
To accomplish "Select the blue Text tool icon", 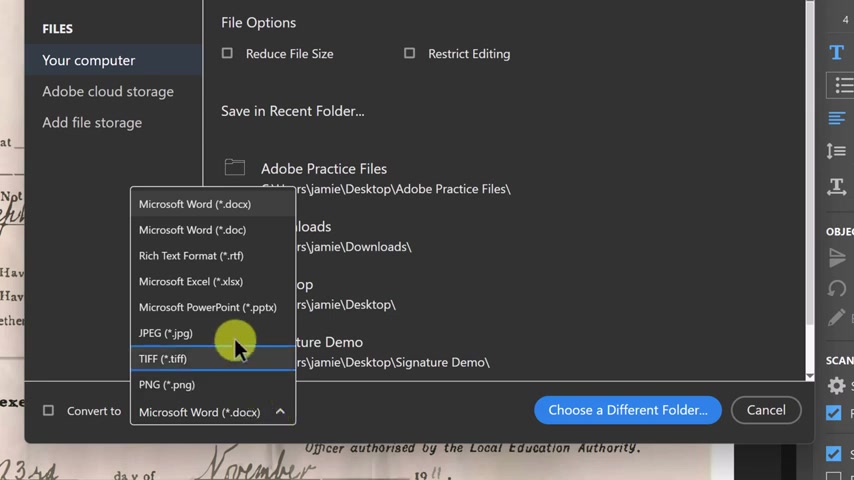I will pos(837,52).
